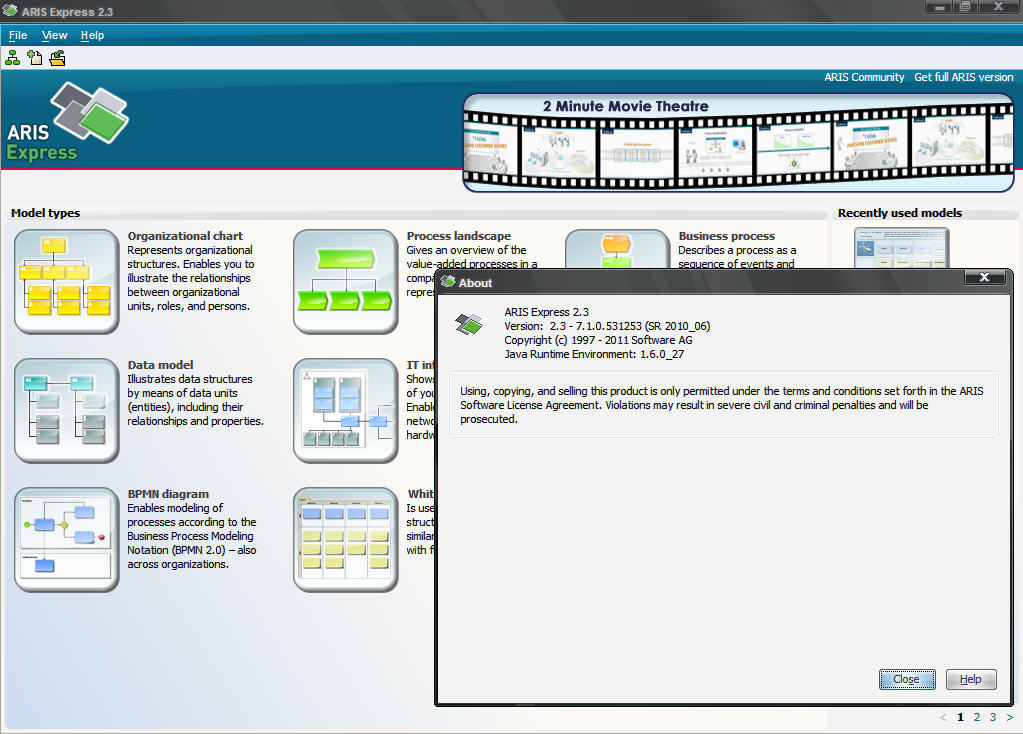The height and width of the screenshot is (734, 1023).
Task: Click the ARIS Express 2.3 line in About dialog
Action: [547, 312]
